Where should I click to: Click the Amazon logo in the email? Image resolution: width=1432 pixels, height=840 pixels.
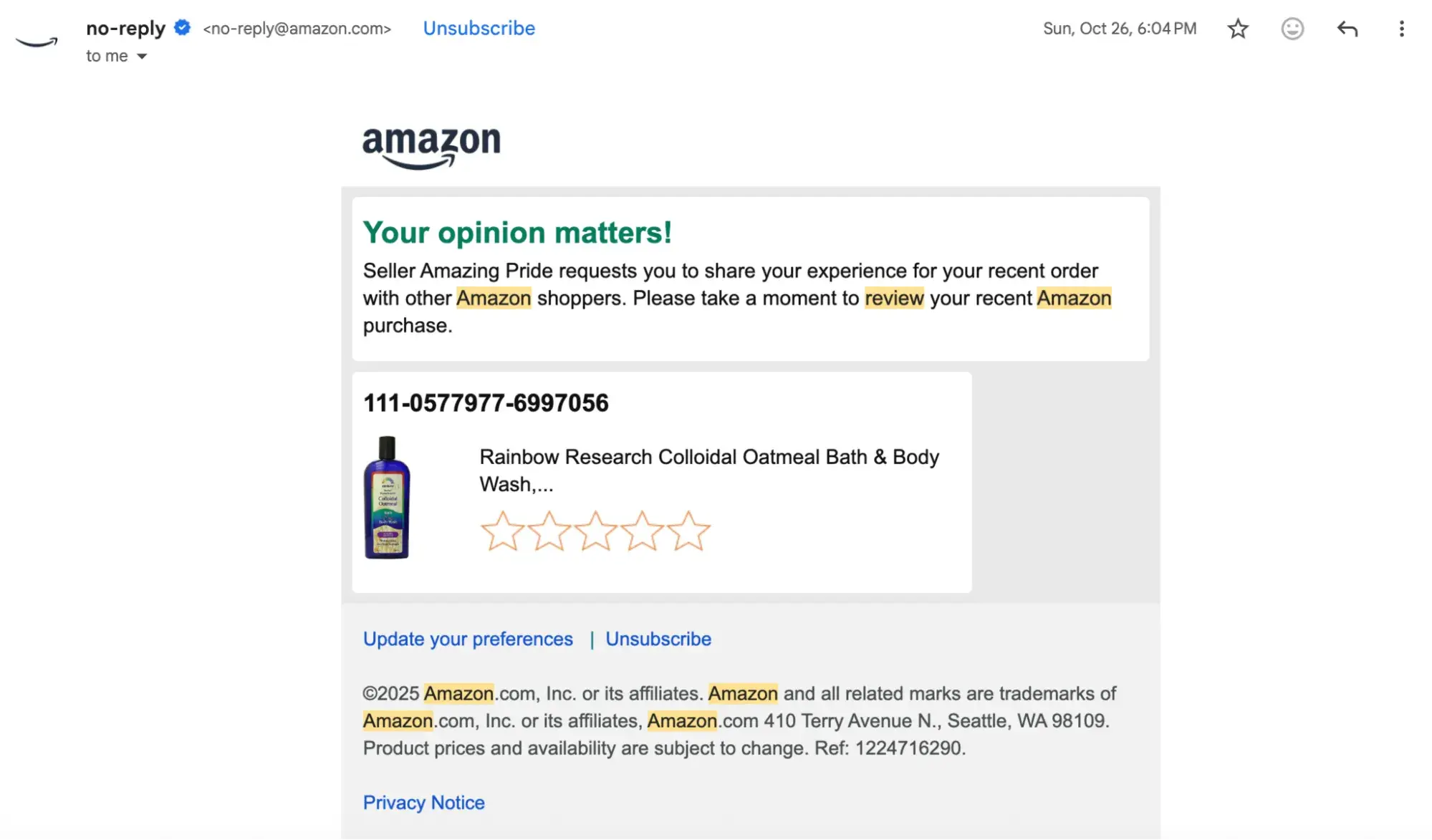[431, 145]
